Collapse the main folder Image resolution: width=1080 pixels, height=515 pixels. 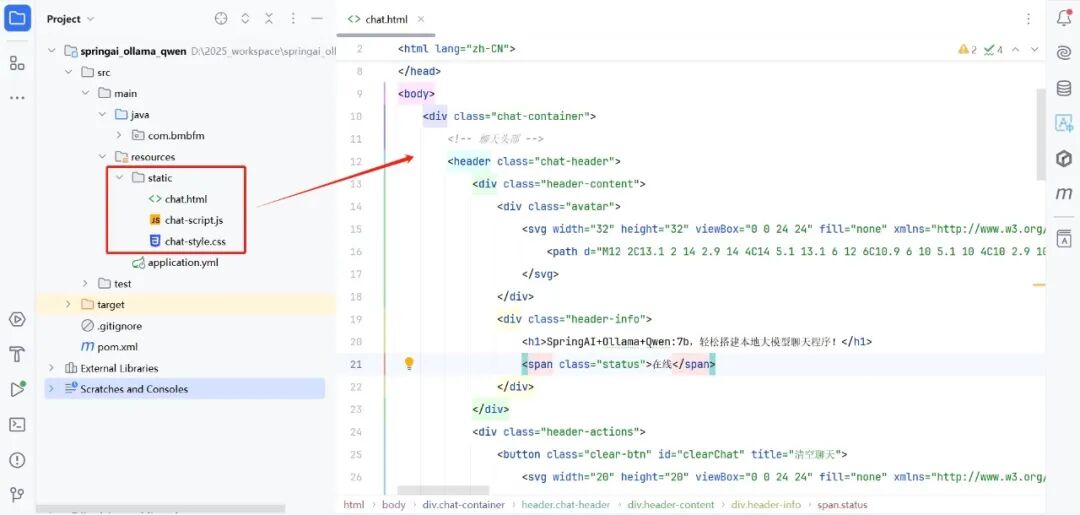(x=85, y=93)
